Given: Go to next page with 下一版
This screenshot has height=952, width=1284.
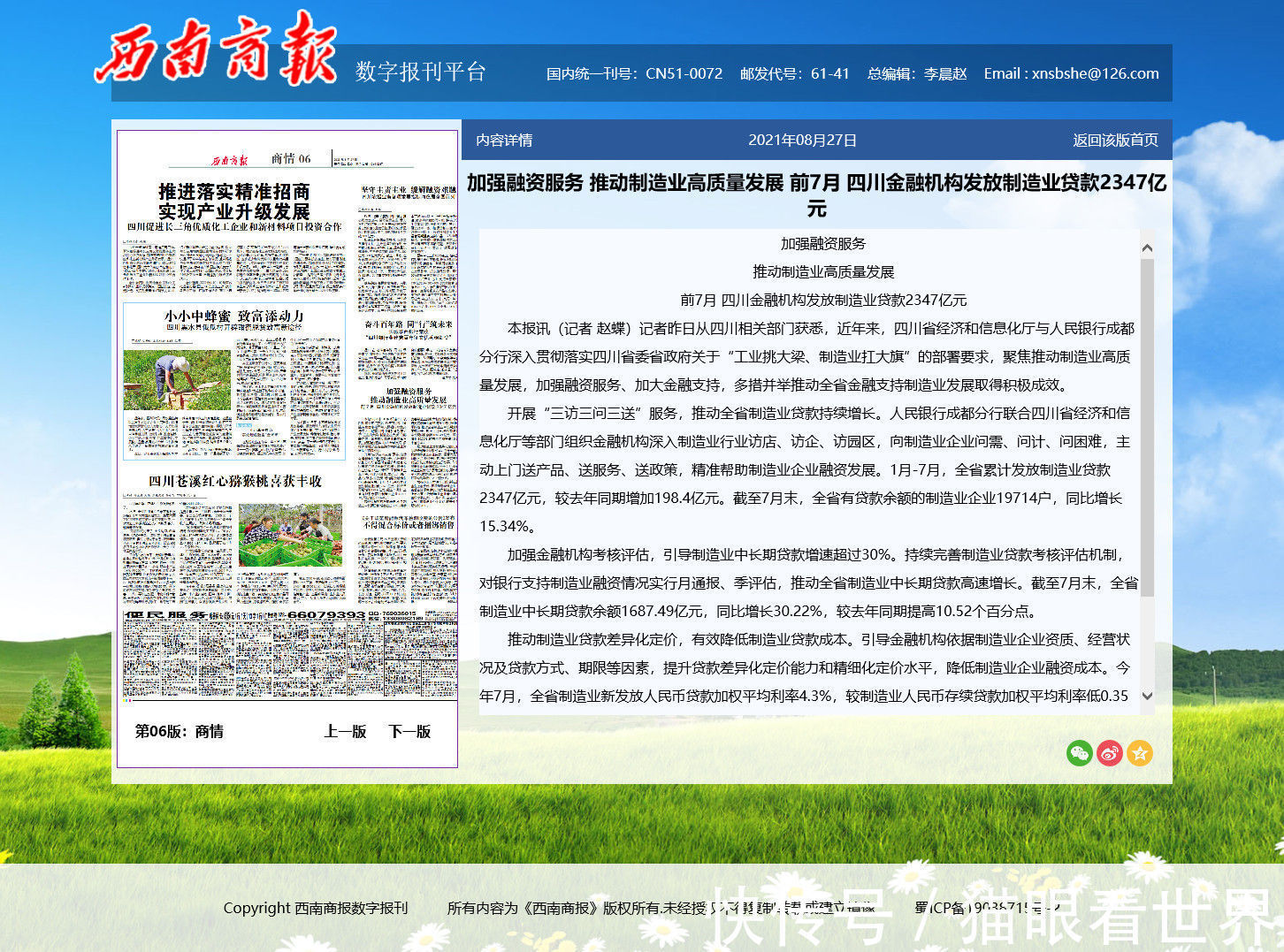Looking at the screenshot, I should 409,731.
